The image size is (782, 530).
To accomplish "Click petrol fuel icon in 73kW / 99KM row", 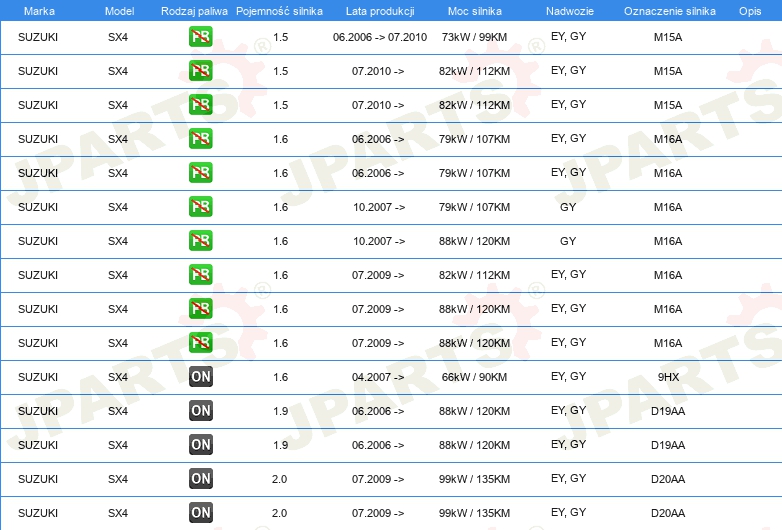I will click(200, 37).
